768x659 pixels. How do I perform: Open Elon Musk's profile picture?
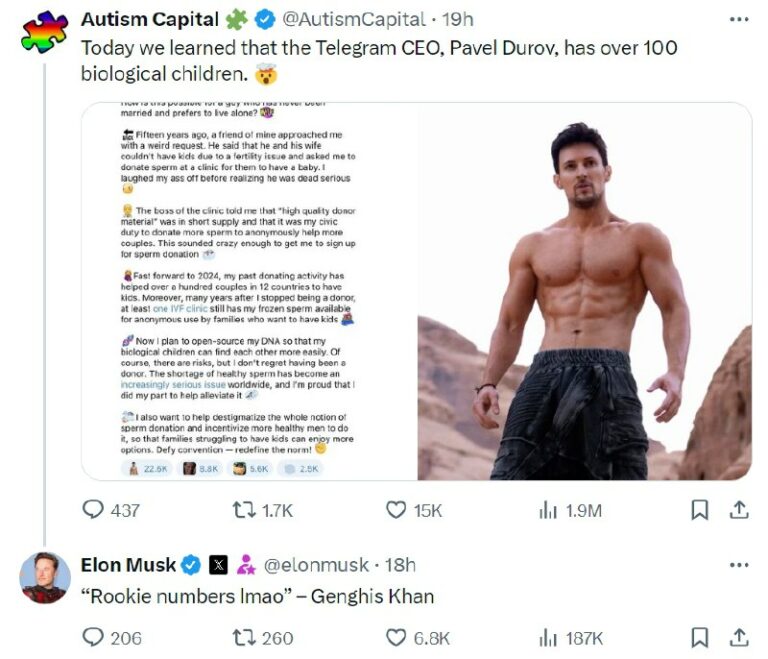point(44,578)
